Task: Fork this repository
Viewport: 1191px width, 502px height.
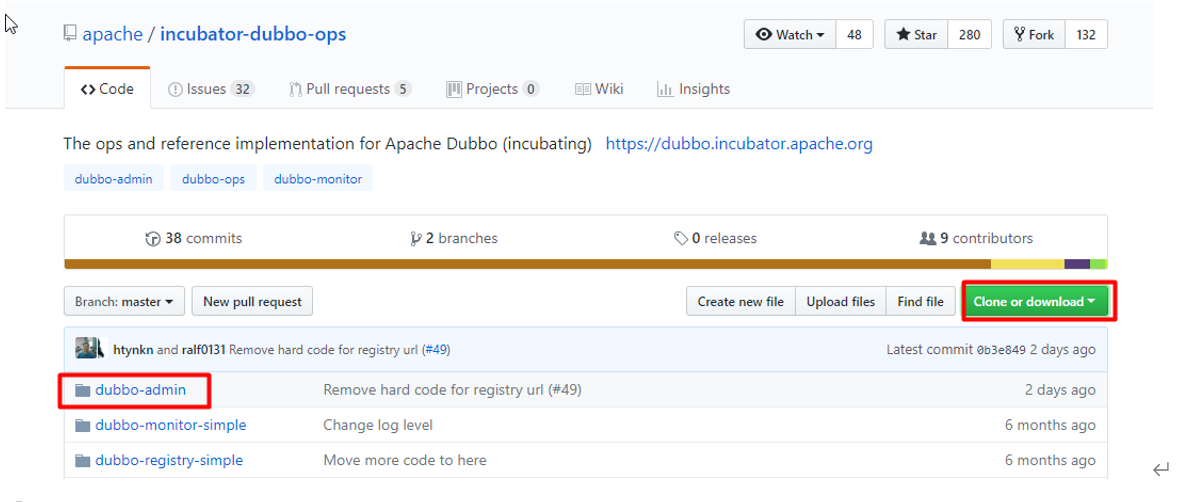Action: (1034, 35)
